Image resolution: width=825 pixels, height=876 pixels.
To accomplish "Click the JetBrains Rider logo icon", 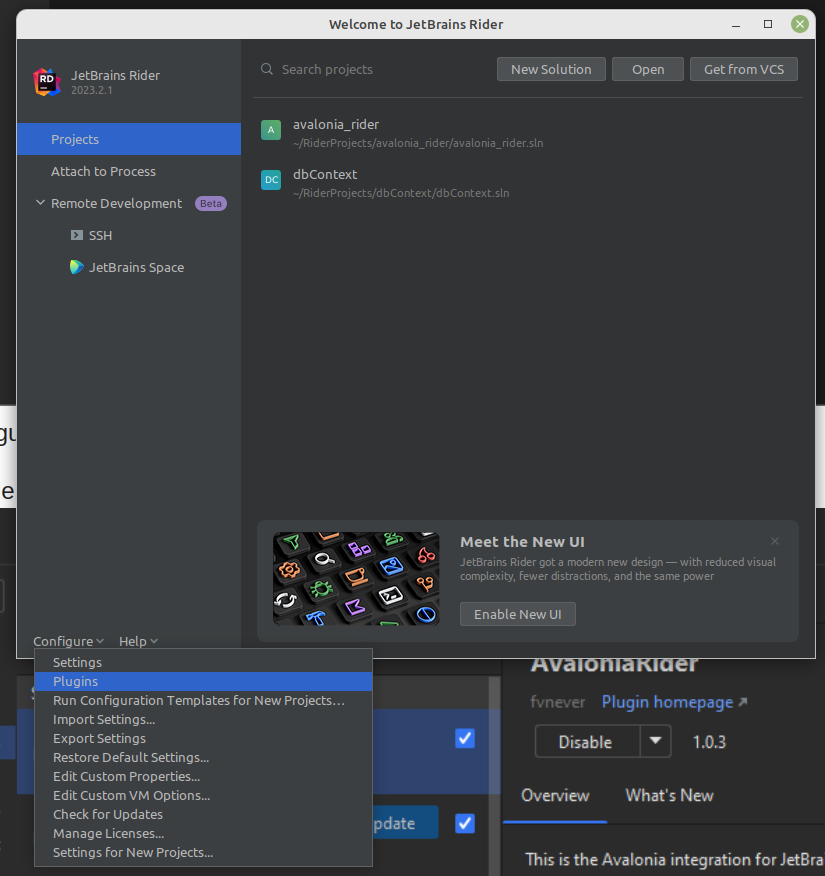I will pos(47,82).
